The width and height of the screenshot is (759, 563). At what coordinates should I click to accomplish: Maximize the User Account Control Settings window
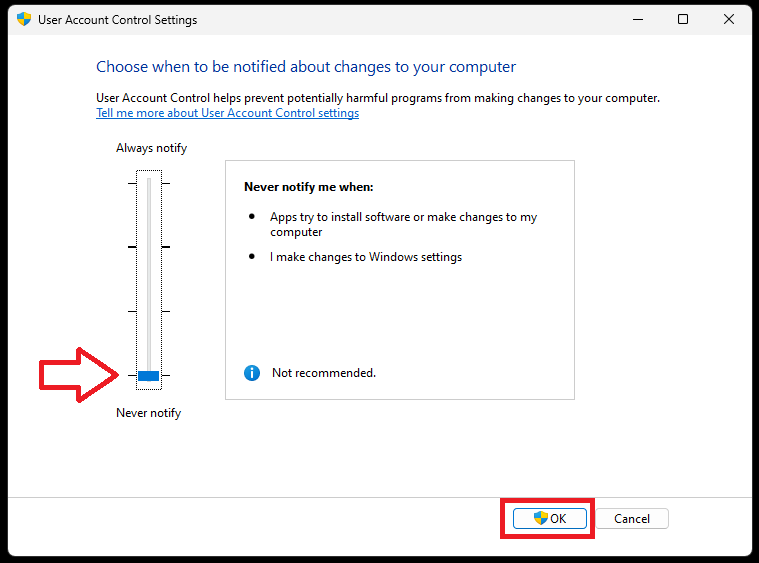pos(683,19)
